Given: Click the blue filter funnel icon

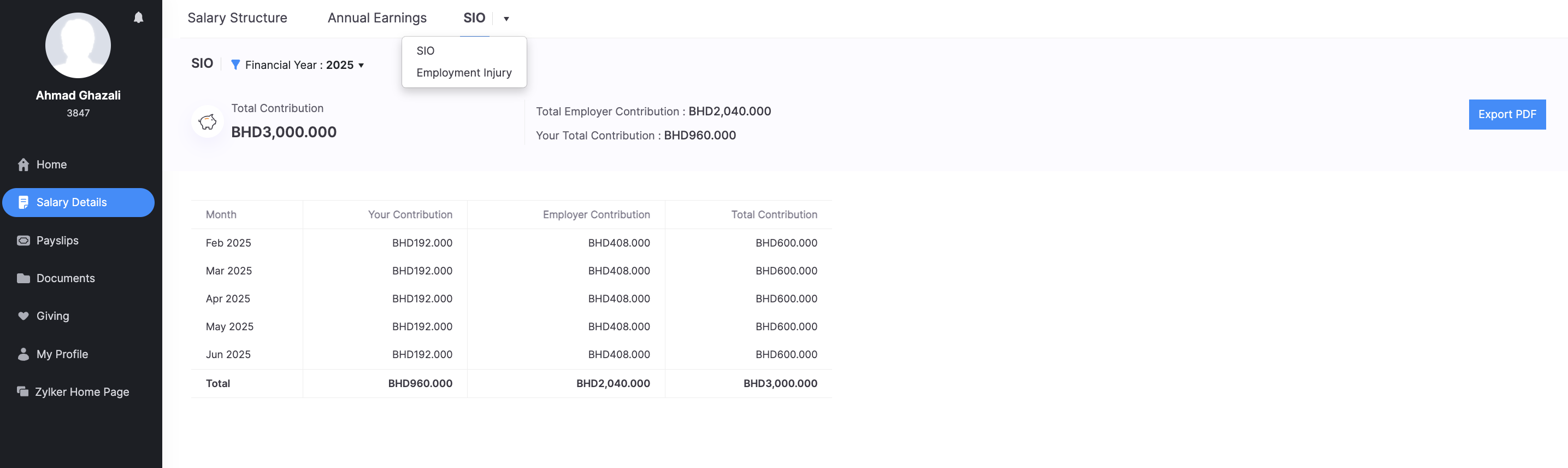Looking at the screenshot, I should point(235,65).
